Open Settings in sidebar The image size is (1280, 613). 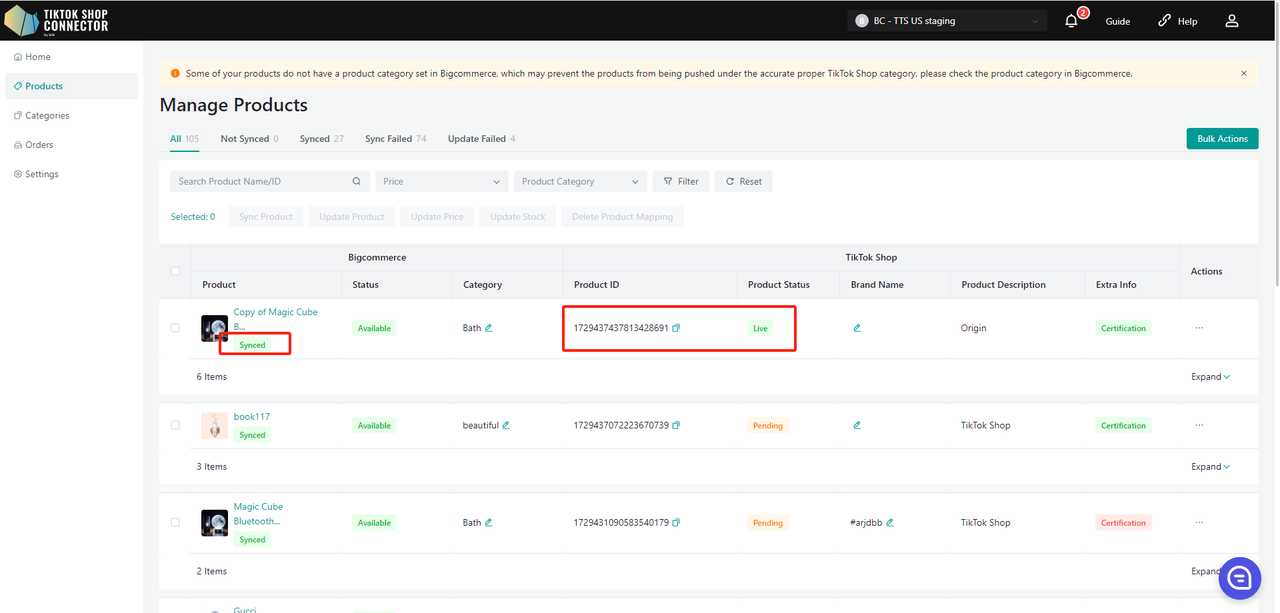(x=71, y=174)
